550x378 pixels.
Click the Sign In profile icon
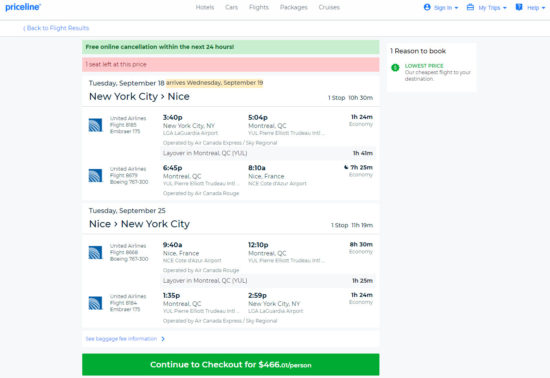[x=427, y=7]
